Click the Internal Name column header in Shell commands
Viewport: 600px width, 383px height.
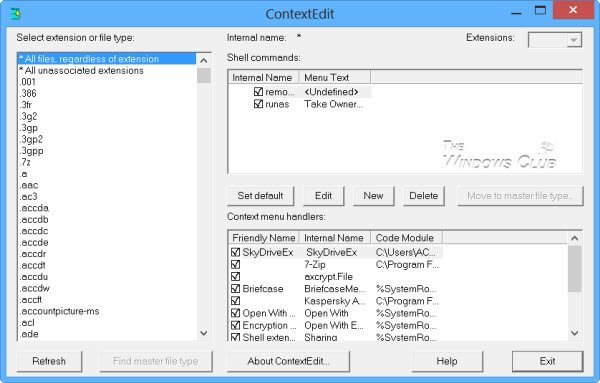(262, 78)
